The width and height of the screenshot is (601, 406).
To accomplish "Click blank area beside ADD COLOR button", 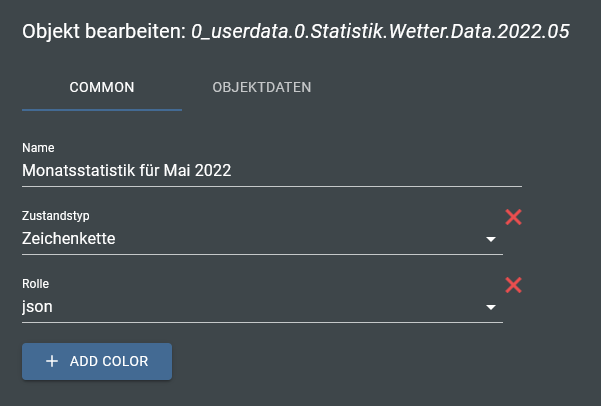I will [350, 362].
